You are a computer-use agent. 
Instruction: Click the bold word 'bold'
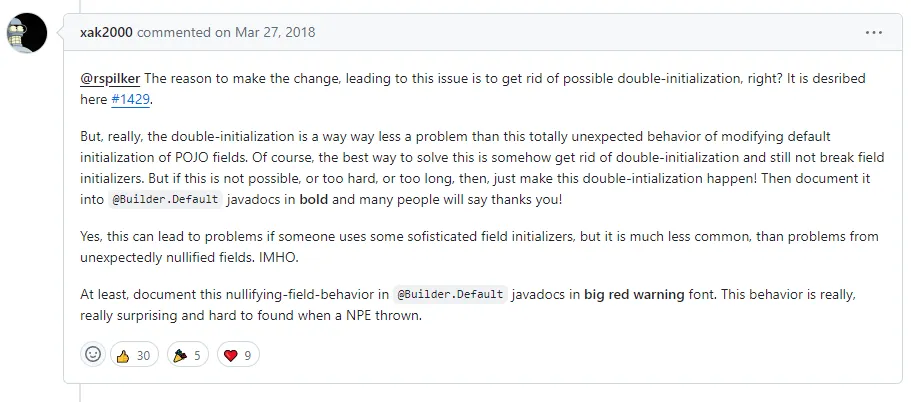[x=314, y=199]
